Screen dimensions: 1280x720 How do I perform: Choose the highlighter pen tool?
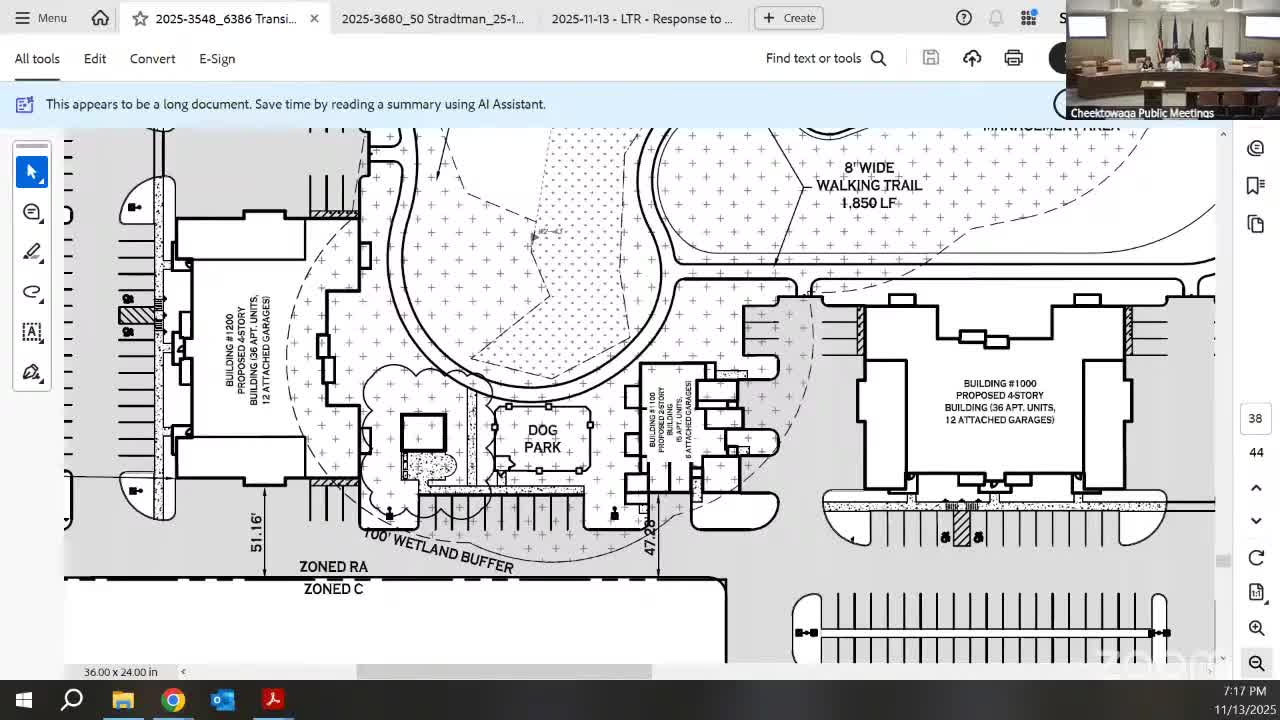click(31, 252)
